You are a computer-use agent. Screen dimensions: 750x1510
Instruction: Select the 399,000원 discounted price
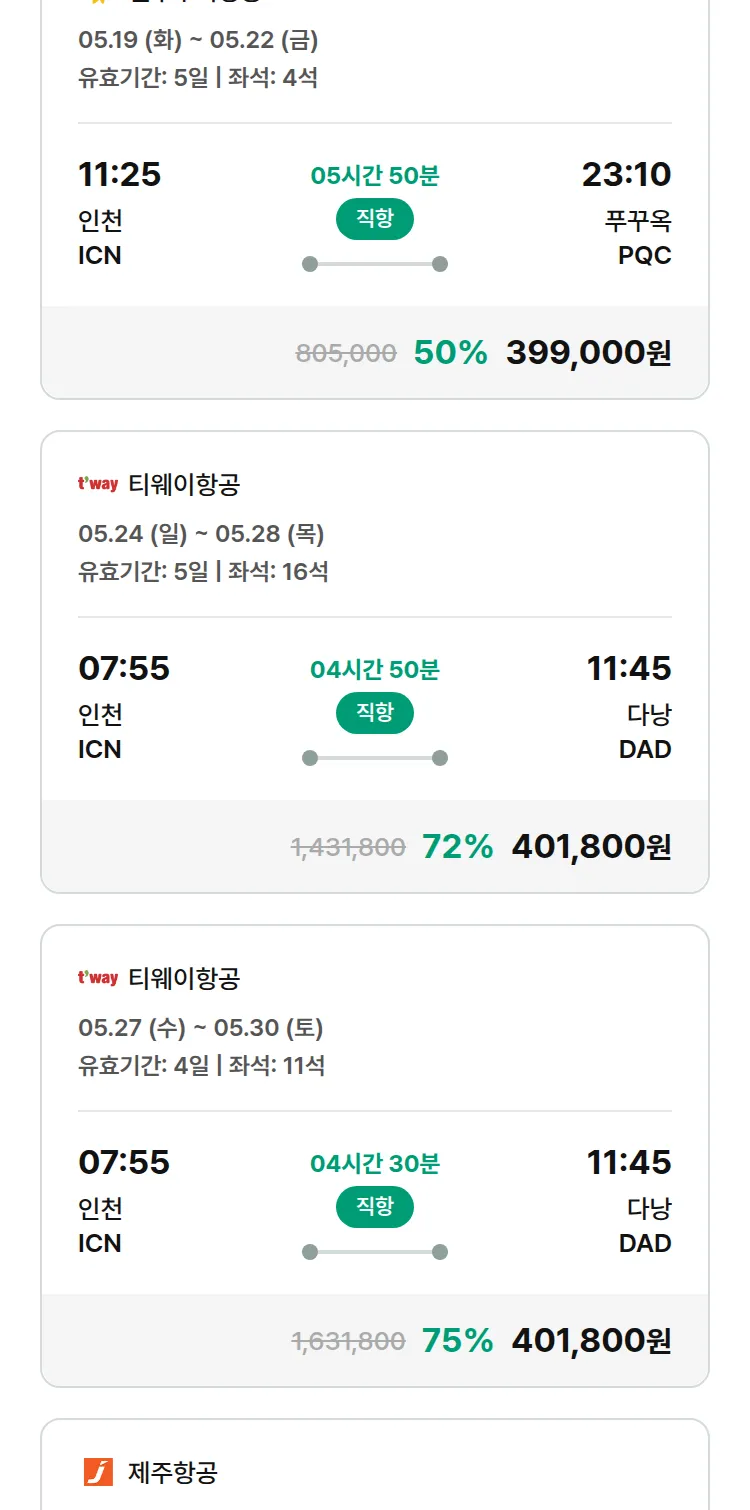point(588,353)
